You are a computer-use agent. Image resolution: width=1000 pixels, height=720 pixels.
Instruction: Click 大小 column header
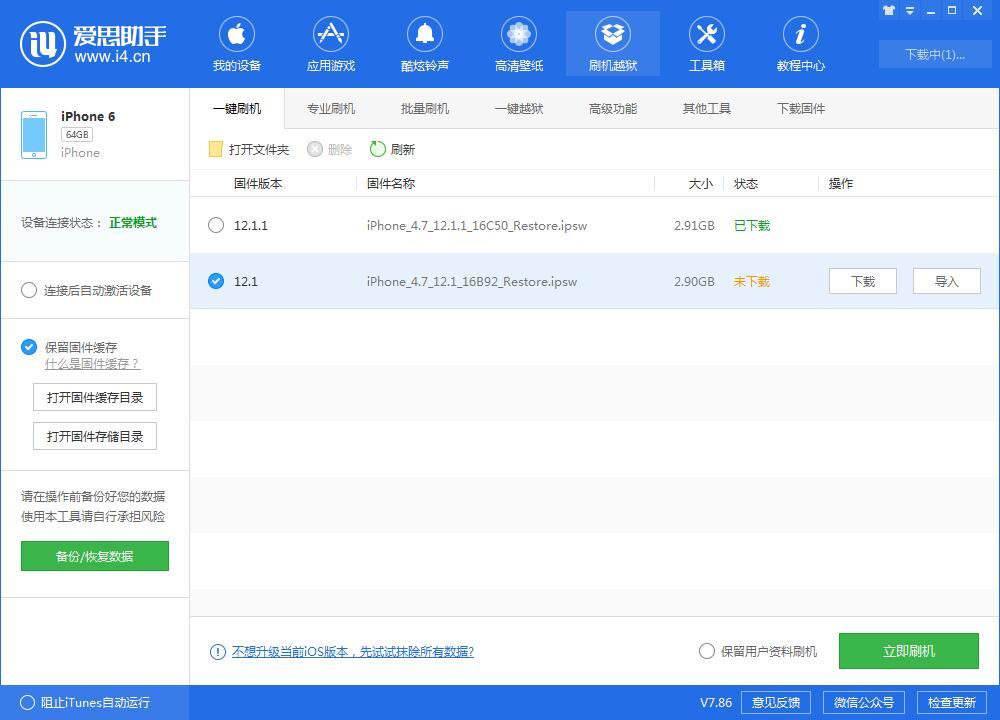[x=701, y=184]
